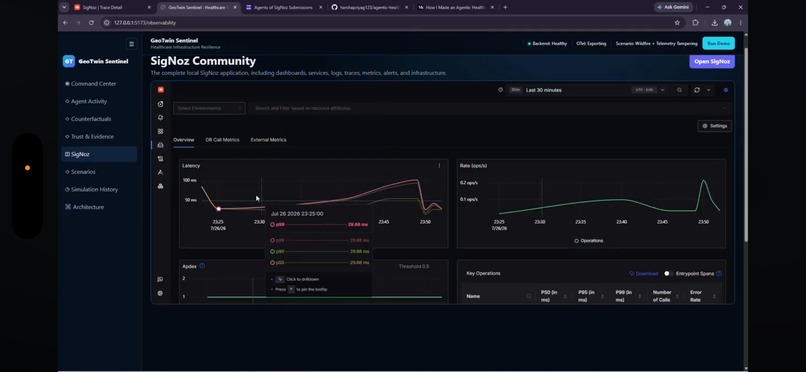Click Ask Gemini button
The image size is (806, 372).
click(x=674, y=7)
